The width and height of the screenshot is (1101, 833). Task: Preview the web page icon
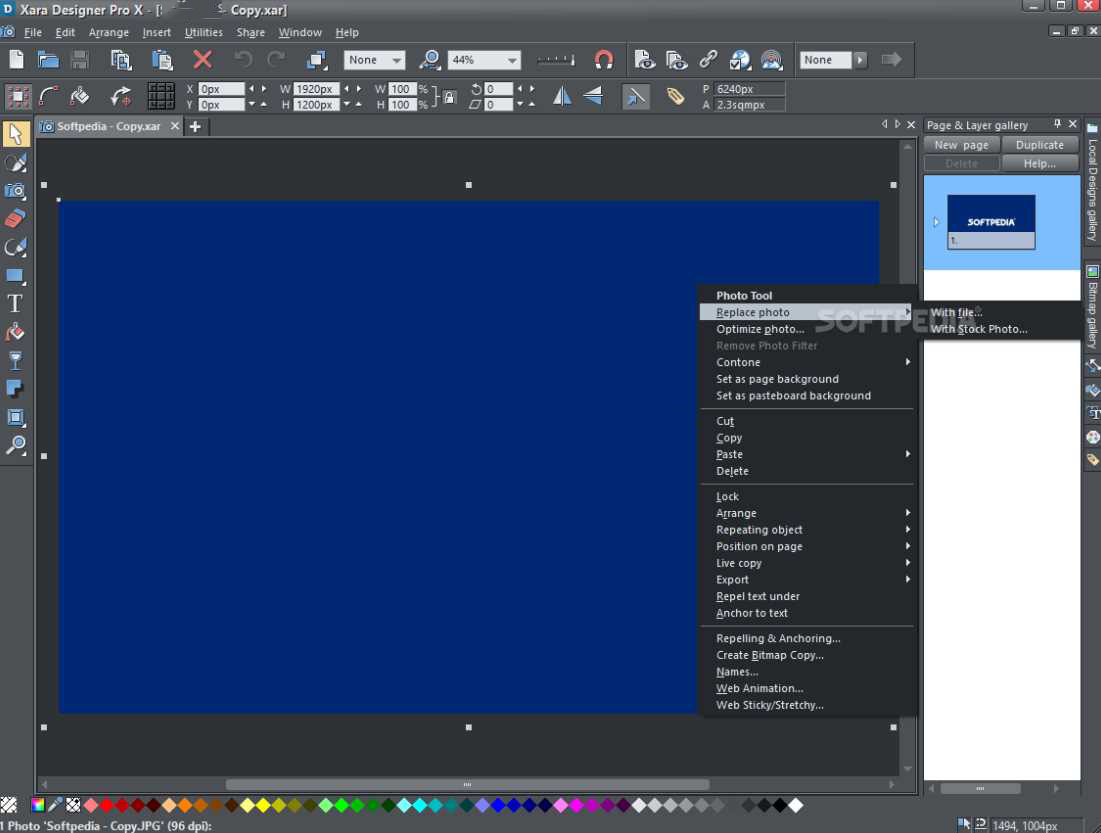[645, 60]
